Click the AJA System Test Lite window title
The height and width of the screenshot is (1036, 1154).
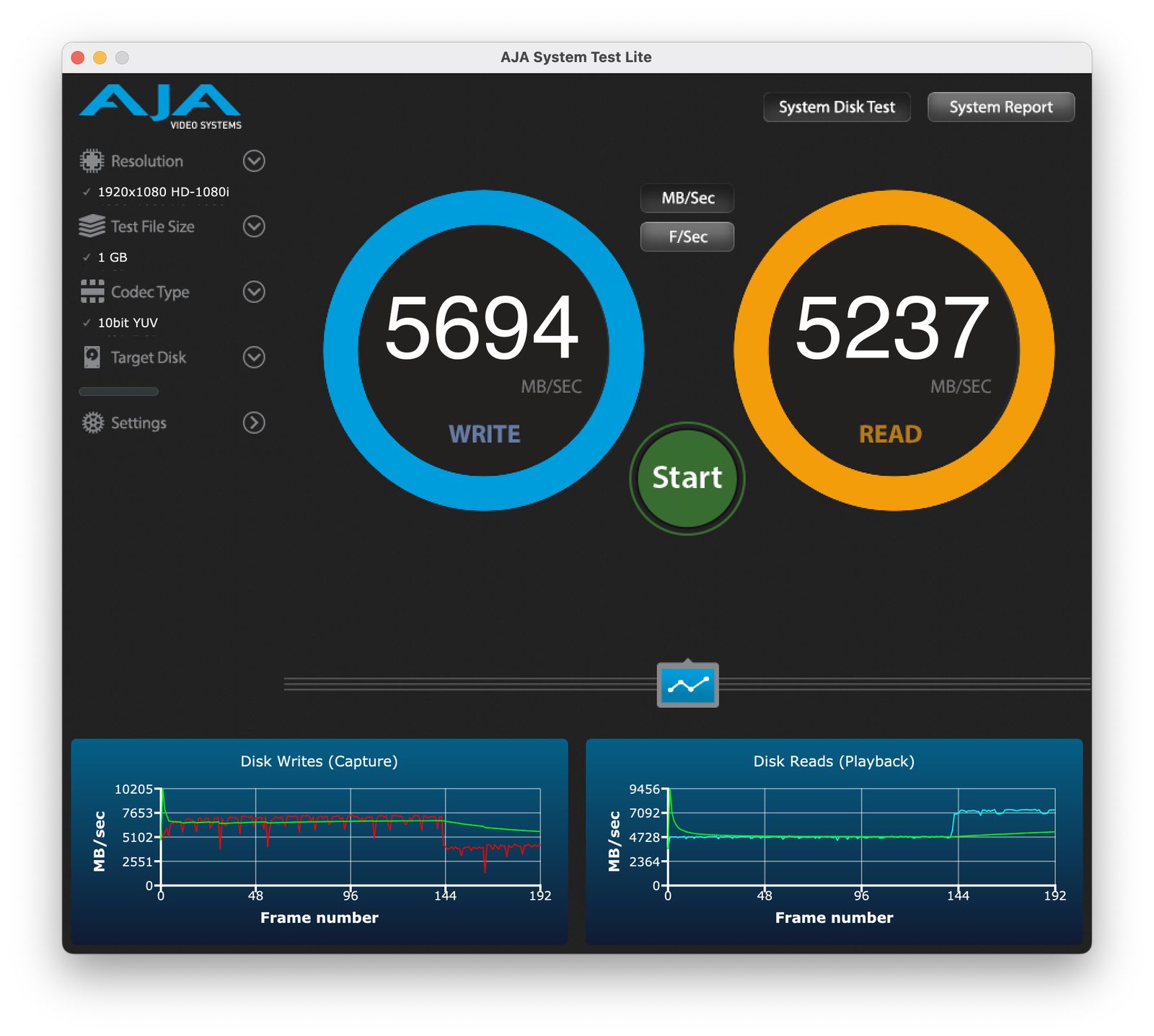pos(576,57)
